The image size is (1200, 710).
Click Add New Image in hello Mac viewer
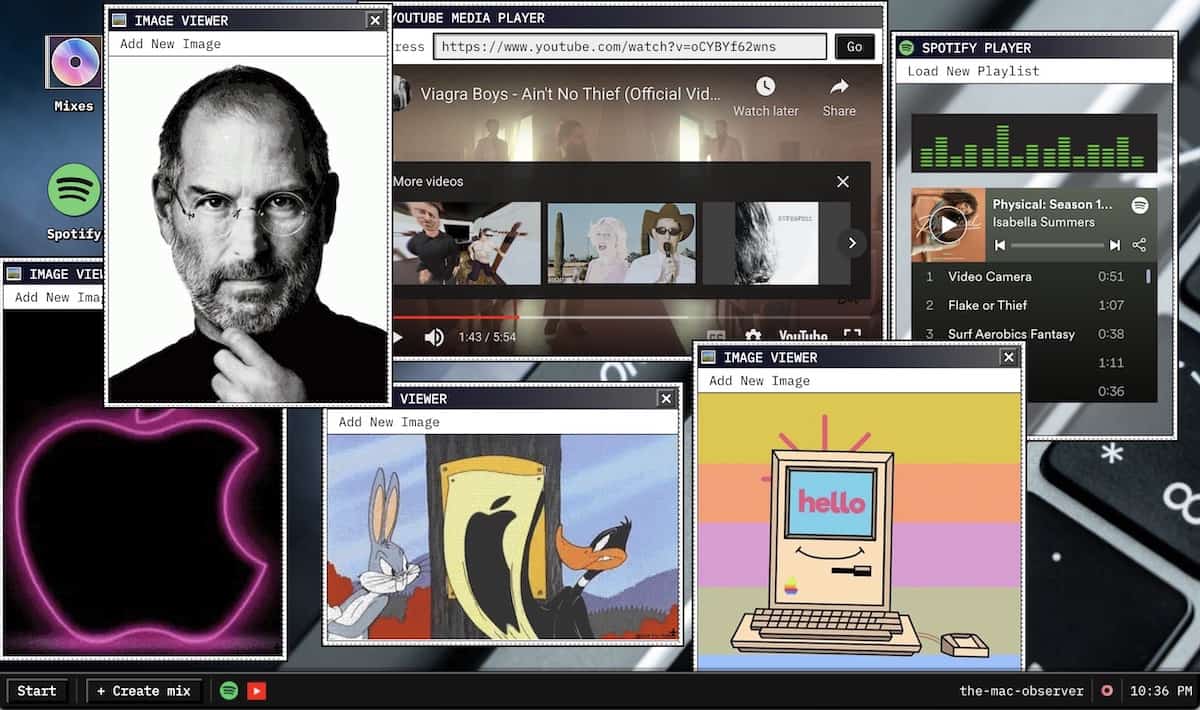(x=759, y=381)
